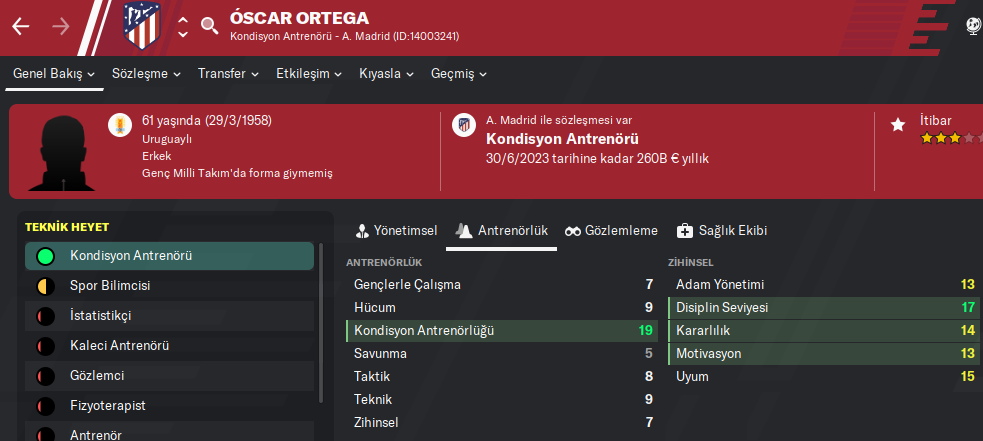The image size is (983, 441).
Task: Expand the Genel Bakış dropdown menu
Action: click(x=55, y=74)
